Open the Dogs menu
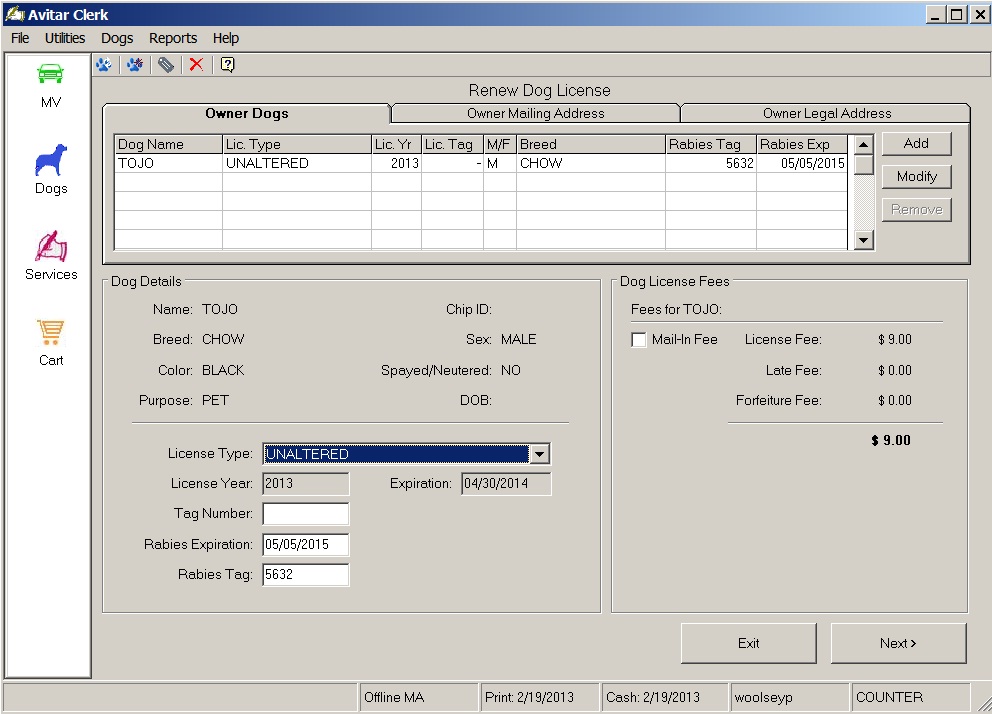Screen dimensions: 992x714 (x=117, y=38)
